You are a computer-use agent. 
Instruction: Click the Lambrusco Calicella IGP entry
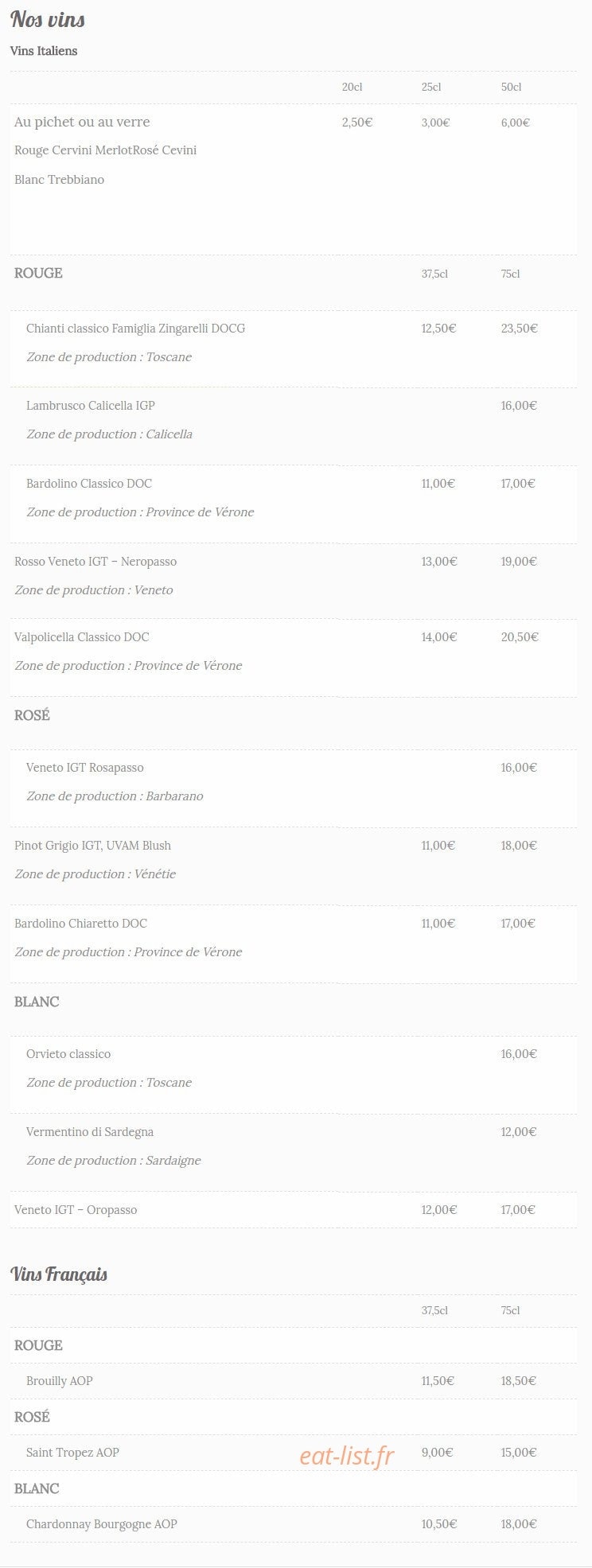[x=91, y=405]
